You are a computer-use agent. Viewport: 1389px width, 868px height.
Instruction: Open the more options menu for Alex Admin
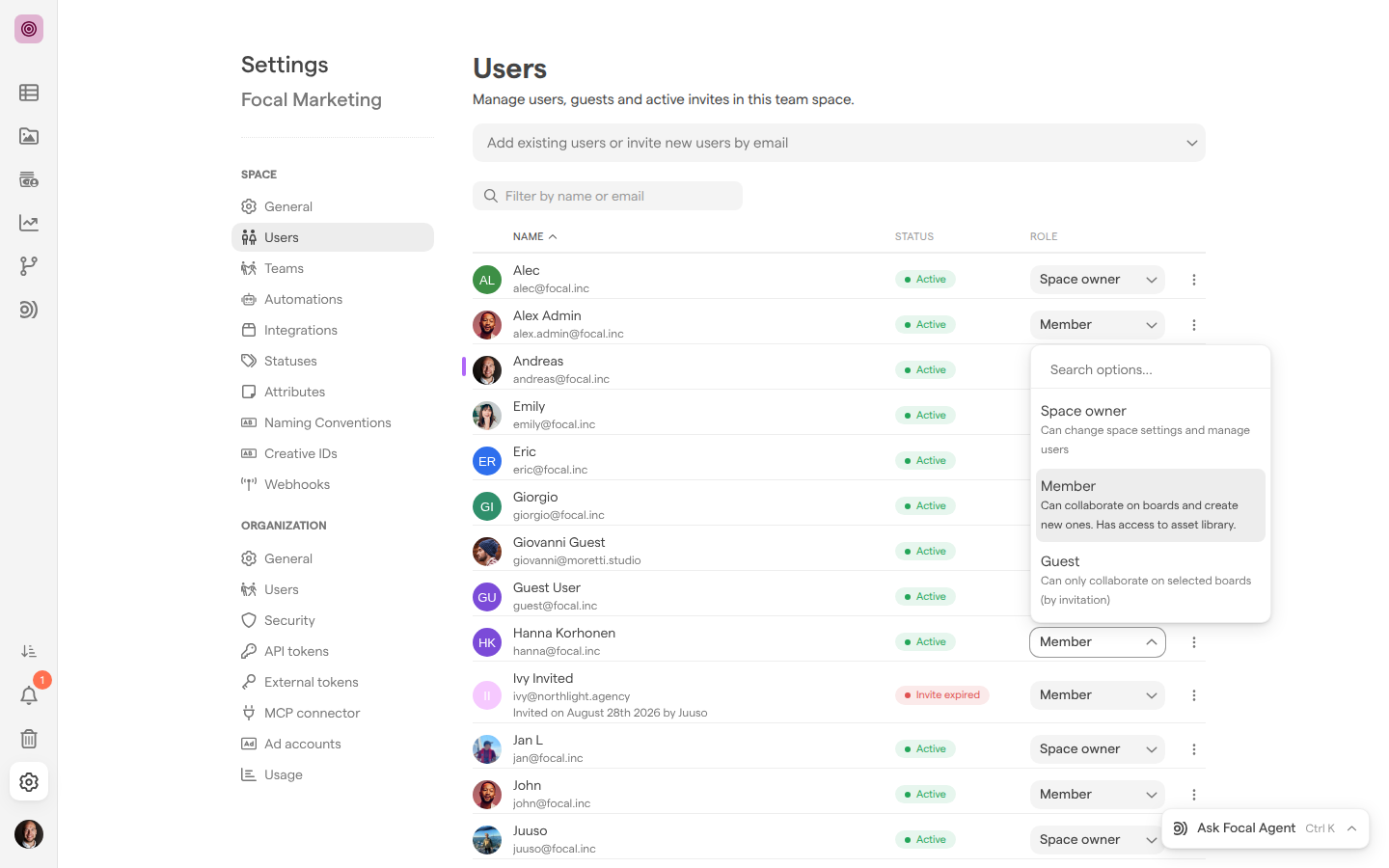[x=1194, y=325]
